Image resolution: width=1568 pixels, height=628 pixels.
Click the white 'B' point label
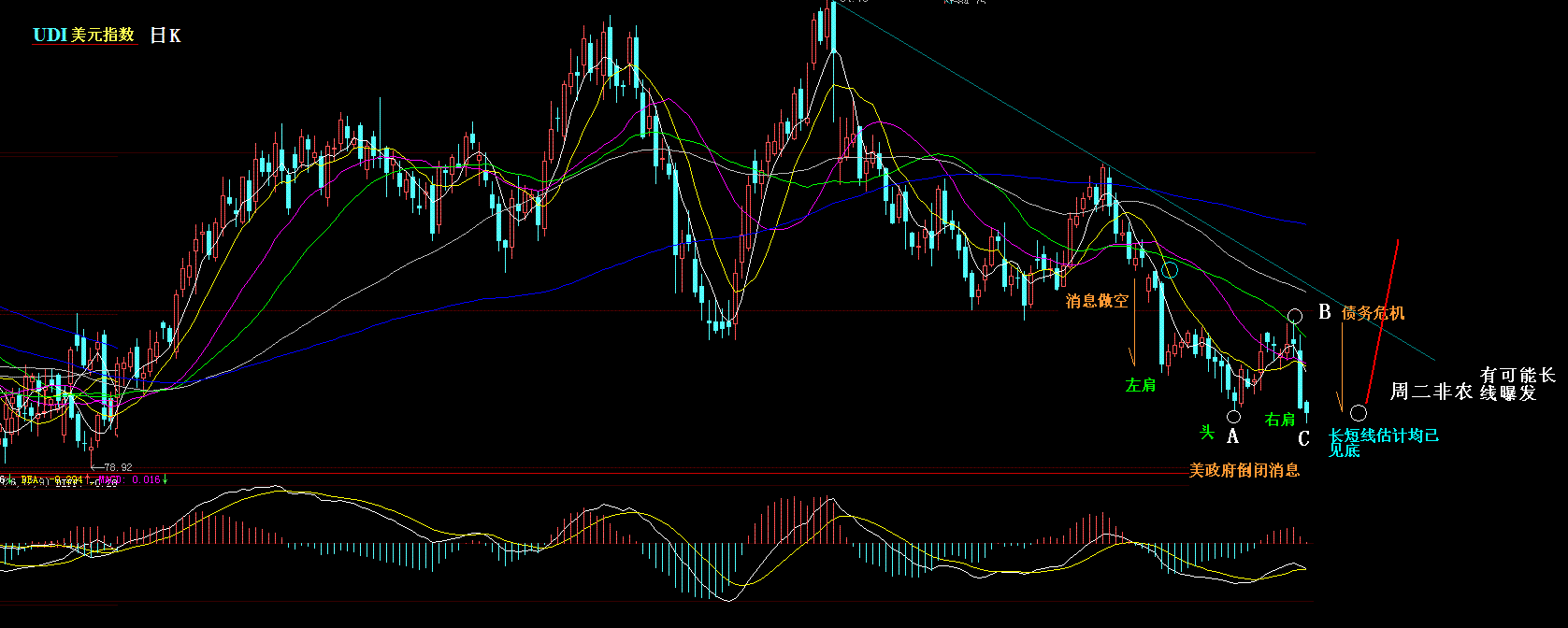coord(1324,312)
